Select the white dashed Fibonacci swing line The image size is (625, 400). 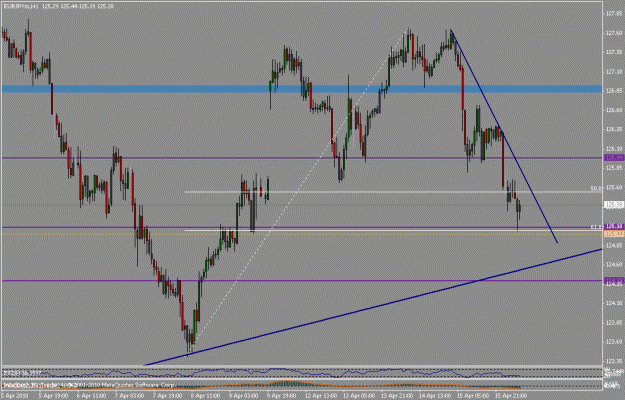click(x=299, y=187)
